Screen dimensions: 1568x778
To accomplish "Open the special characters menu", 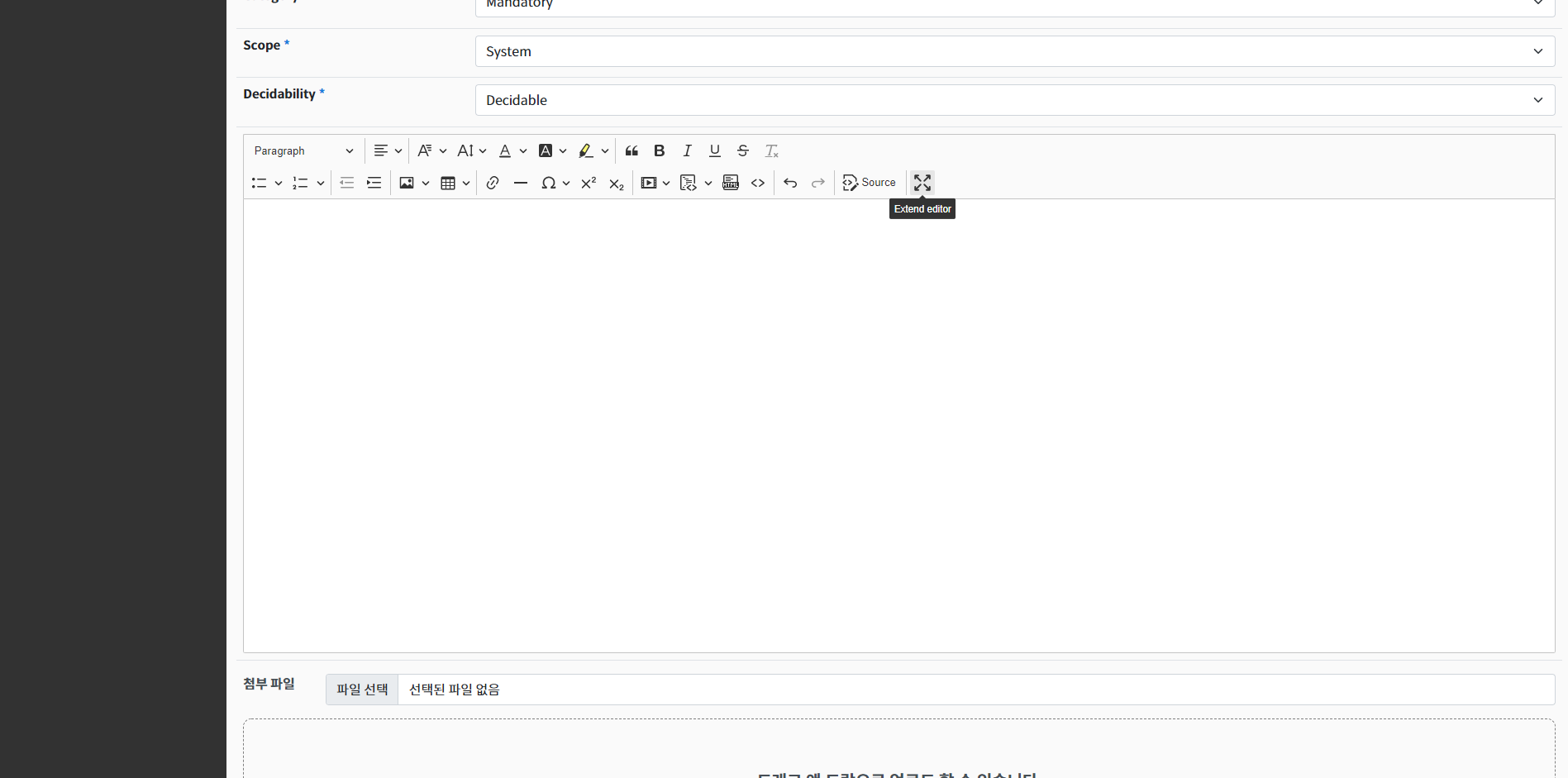I will (x=555, y=183).
